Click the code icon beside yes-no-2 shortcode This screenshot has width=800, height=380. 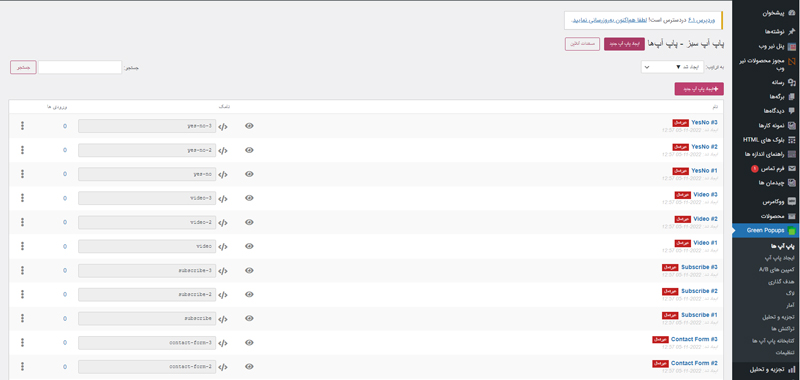point(223,150)
